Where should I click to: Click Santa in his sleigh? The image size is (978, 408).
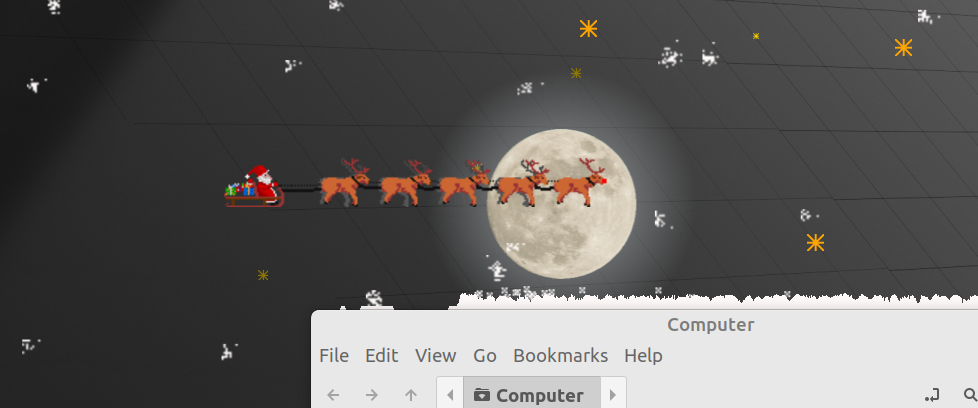point(263,182)
